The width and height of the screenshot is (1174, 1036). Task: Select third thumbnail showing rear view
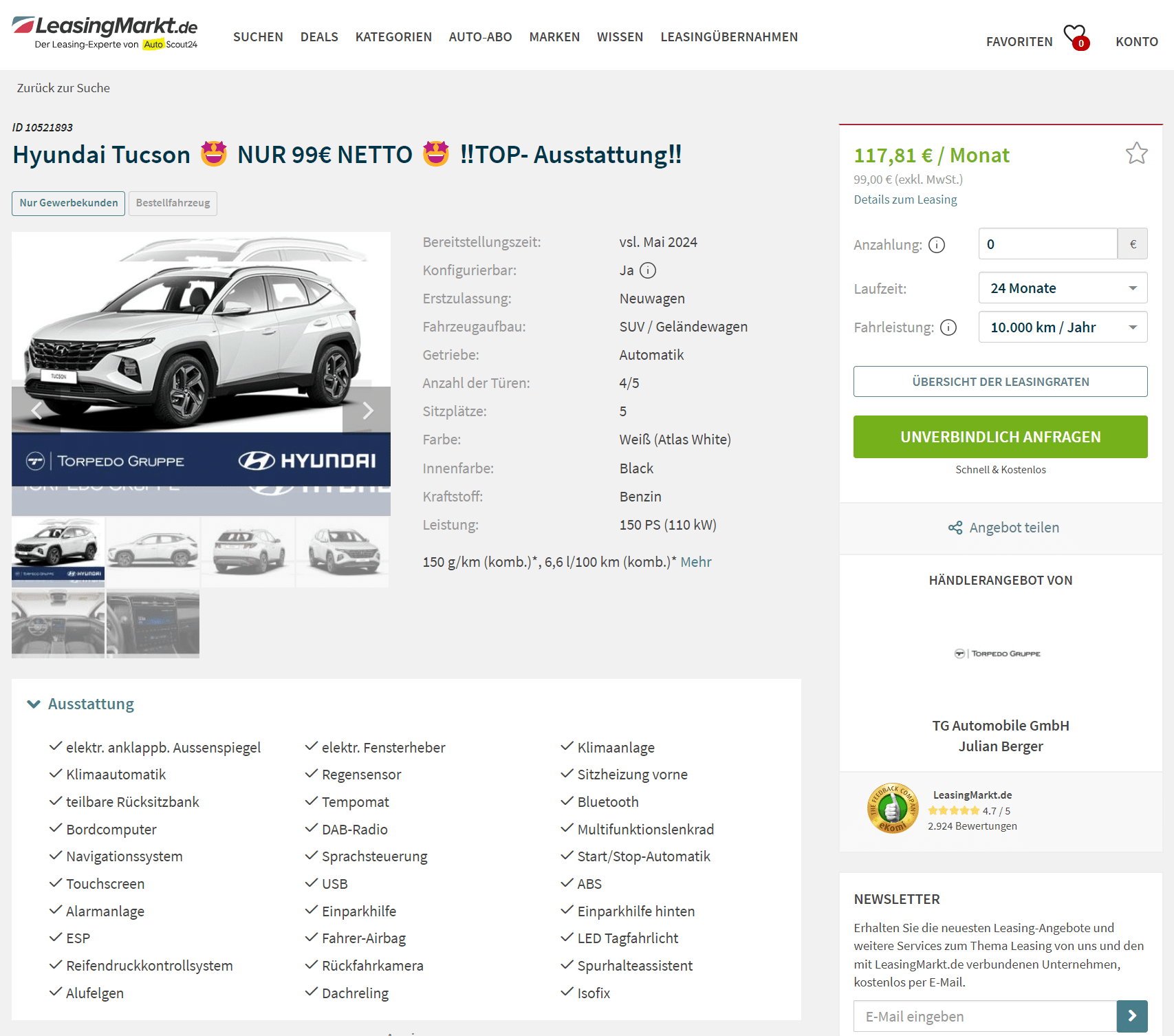pyautogui.click(x=248, y=552)
